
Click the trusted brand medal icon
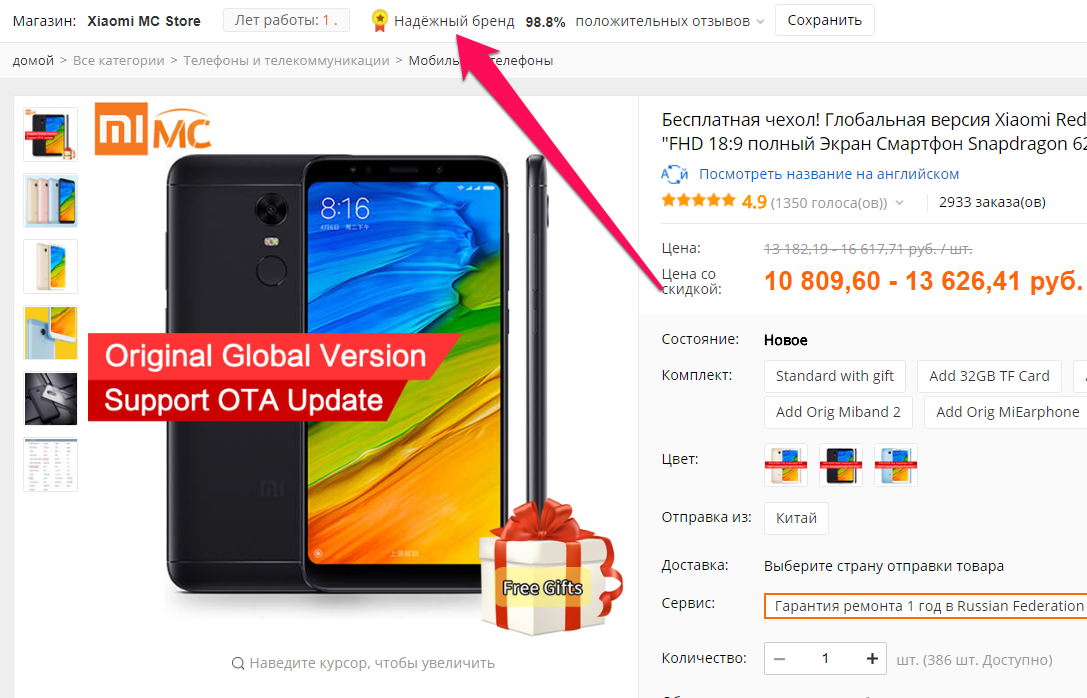coord(379,21)
